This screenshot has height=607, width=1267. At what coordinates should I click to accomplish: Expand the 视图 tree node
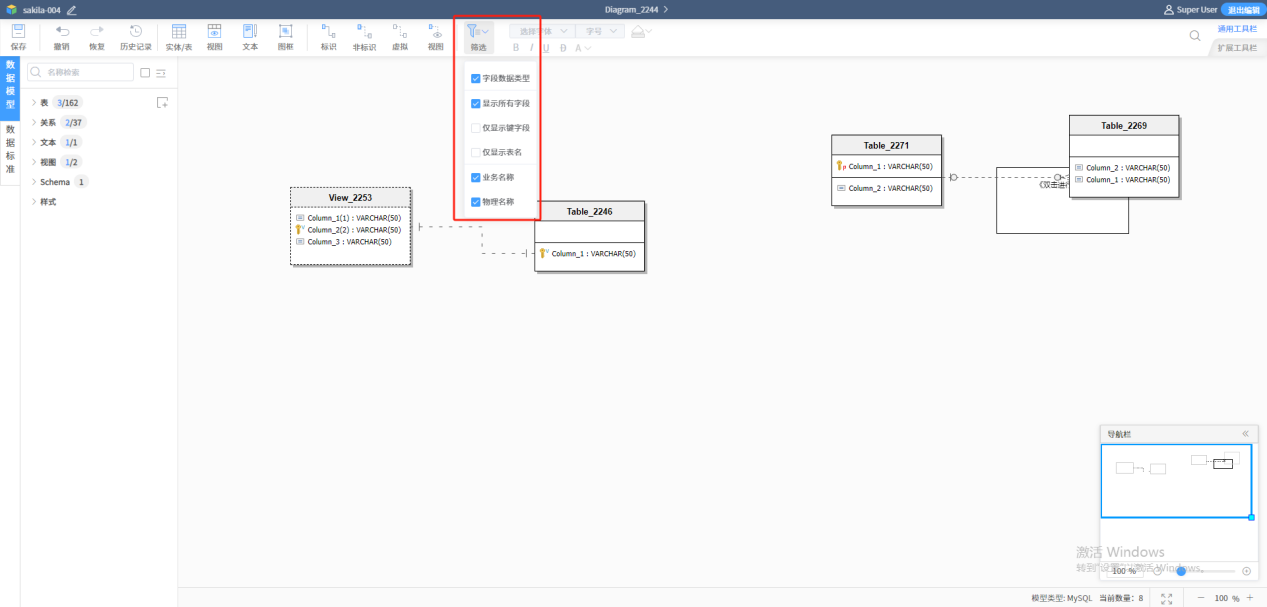pyautogui.click(x=33, y=162)
